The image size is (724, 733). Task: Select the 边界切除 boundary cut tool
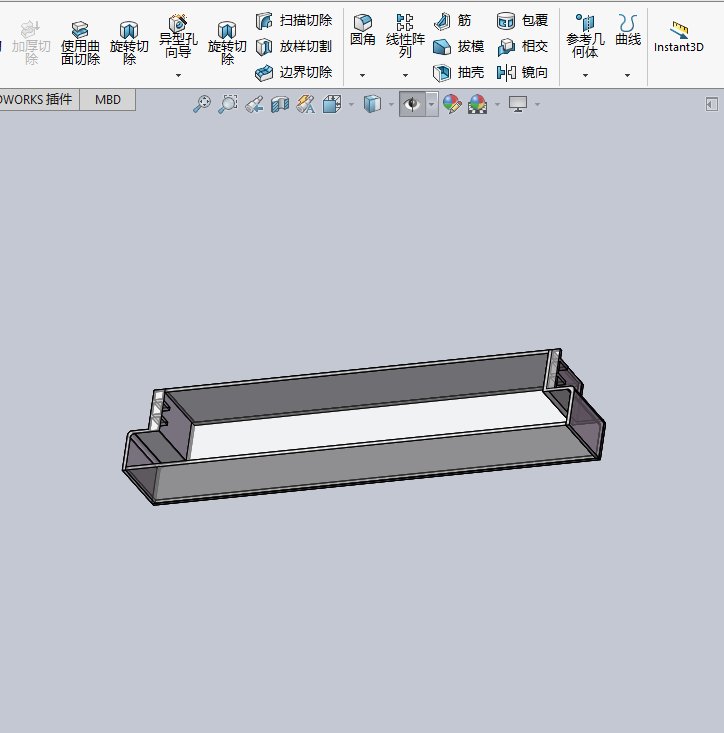tap(294, 72)
